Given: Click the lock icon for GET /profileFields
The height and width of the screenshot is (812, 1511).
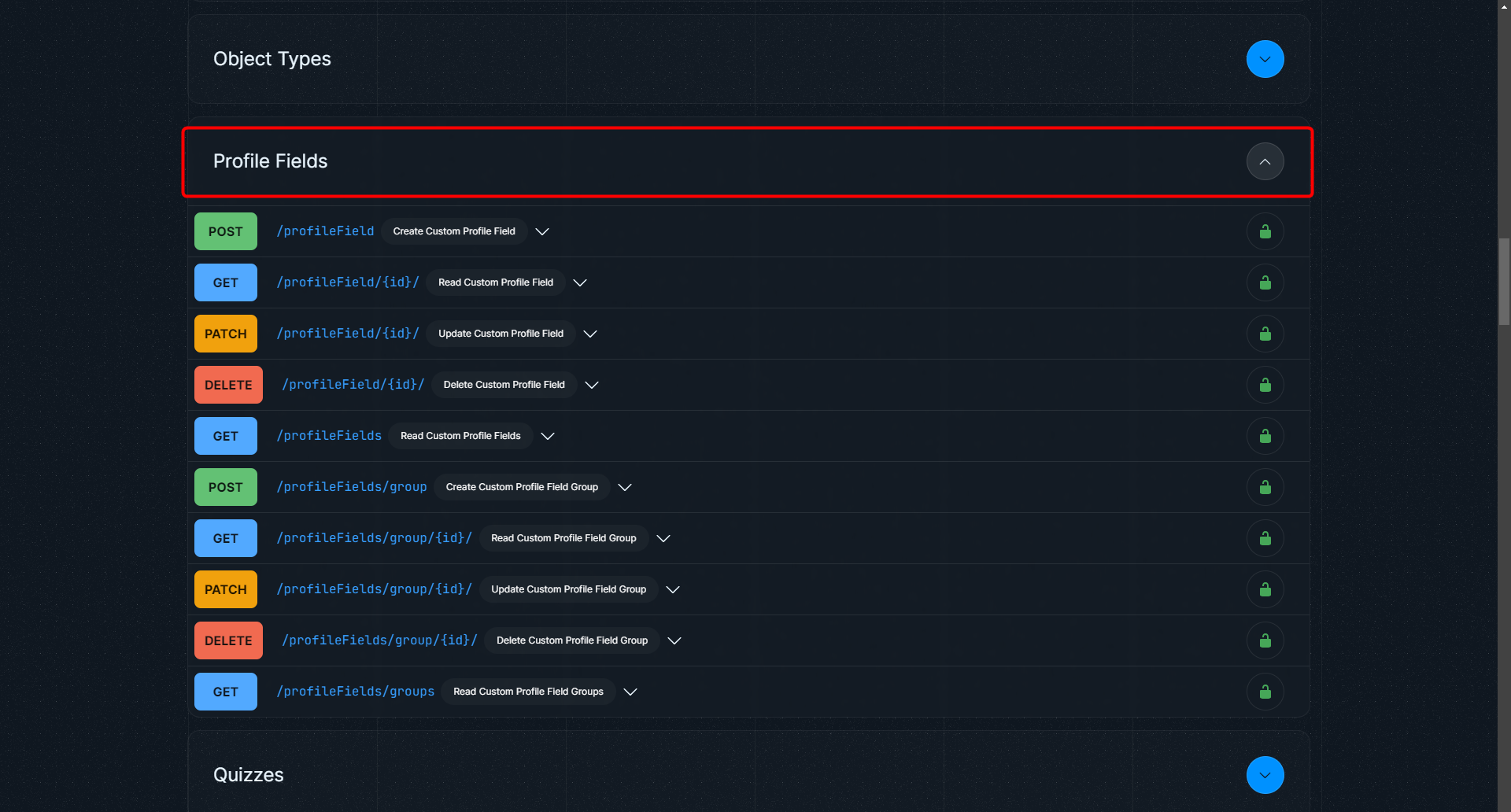Looking at the screenshot, I should (x=1265, y=436).
